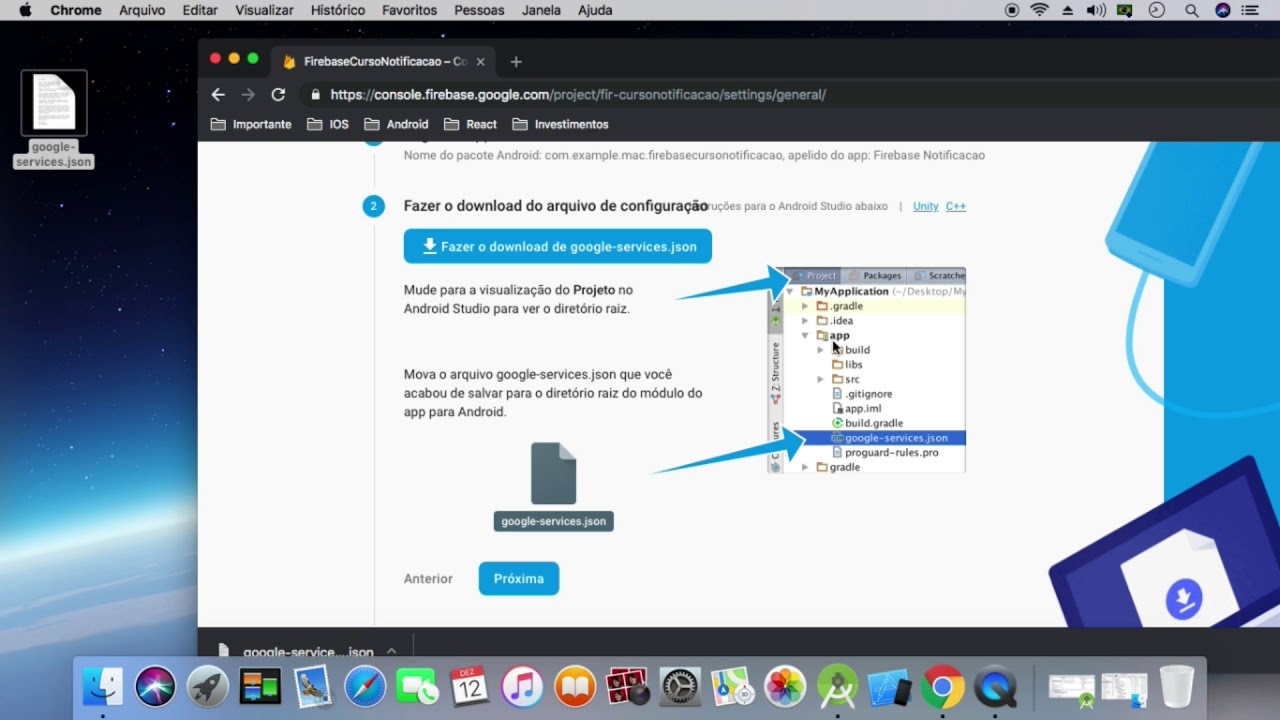Open the Calendar app in Dock
1280x720 pixels.
click(x=469, y=687)
